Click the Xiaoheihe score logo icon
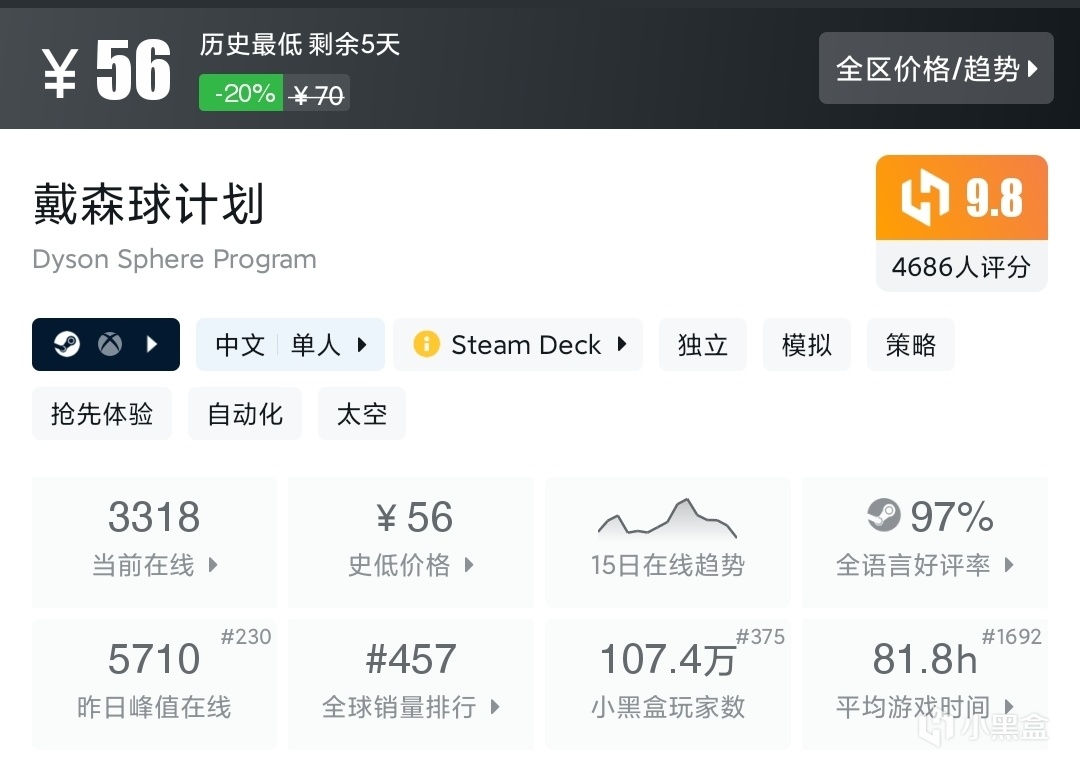The width and height of the screenshot is (1080, 766). pyautogui.click(x=922, y=198)
